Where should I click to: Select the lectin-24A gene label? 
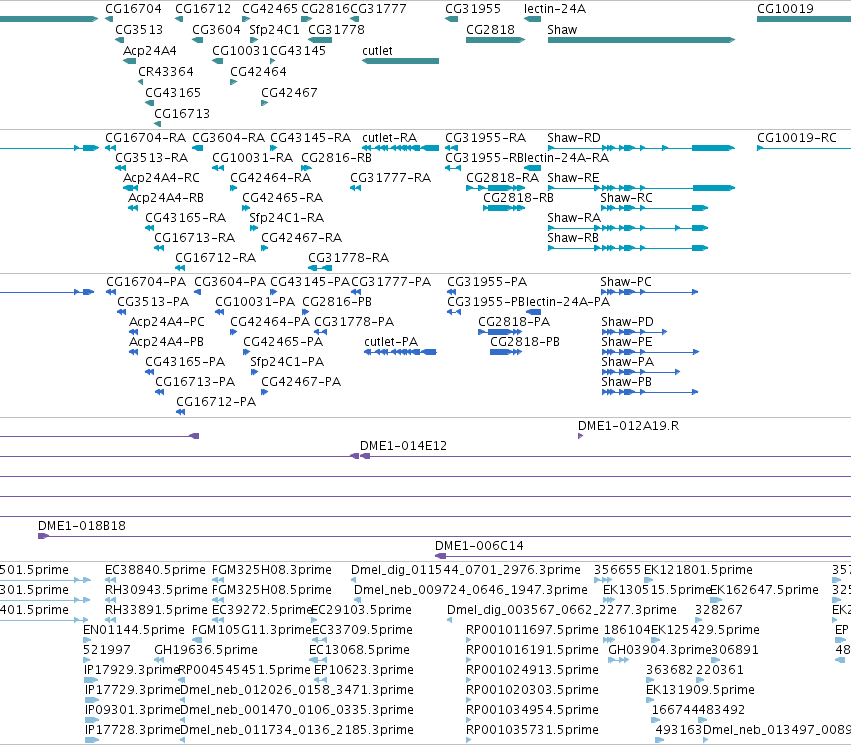tap(555, 9)
